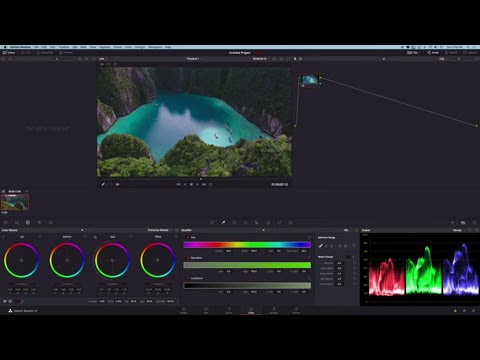Viewport: 480px width, 360px height.
Task: Open the Sizing palette icon
Action: [x=279, y=222]
